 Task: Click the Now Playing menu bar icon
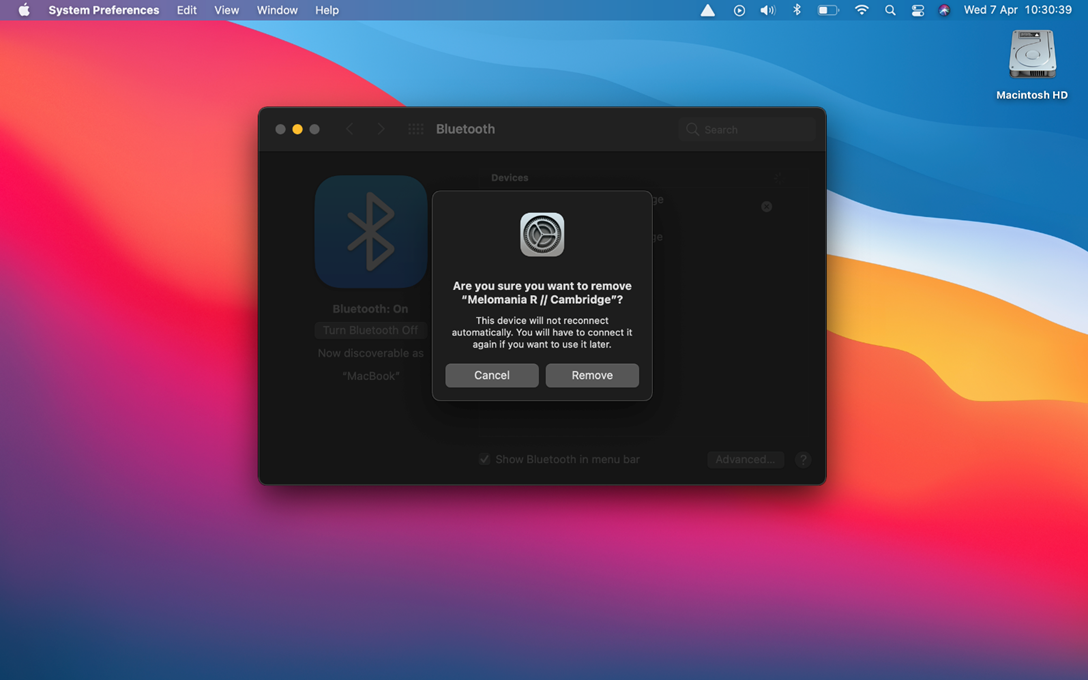point(739,10)
